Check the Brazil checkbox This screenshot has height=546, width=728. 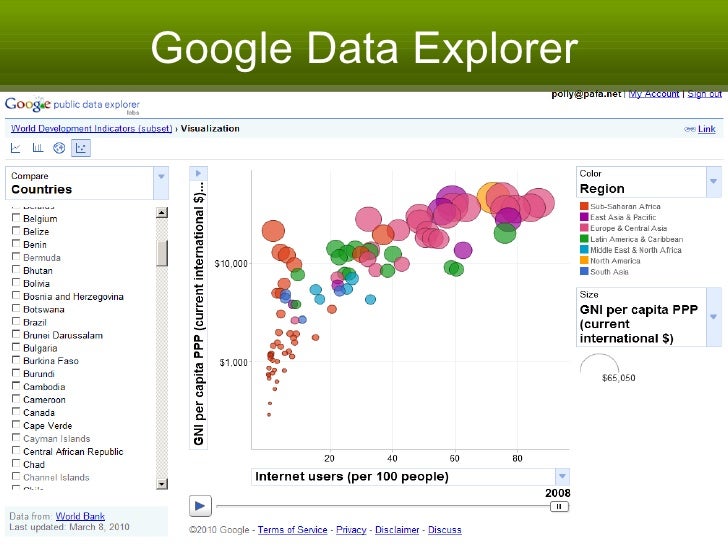[16, 321]
